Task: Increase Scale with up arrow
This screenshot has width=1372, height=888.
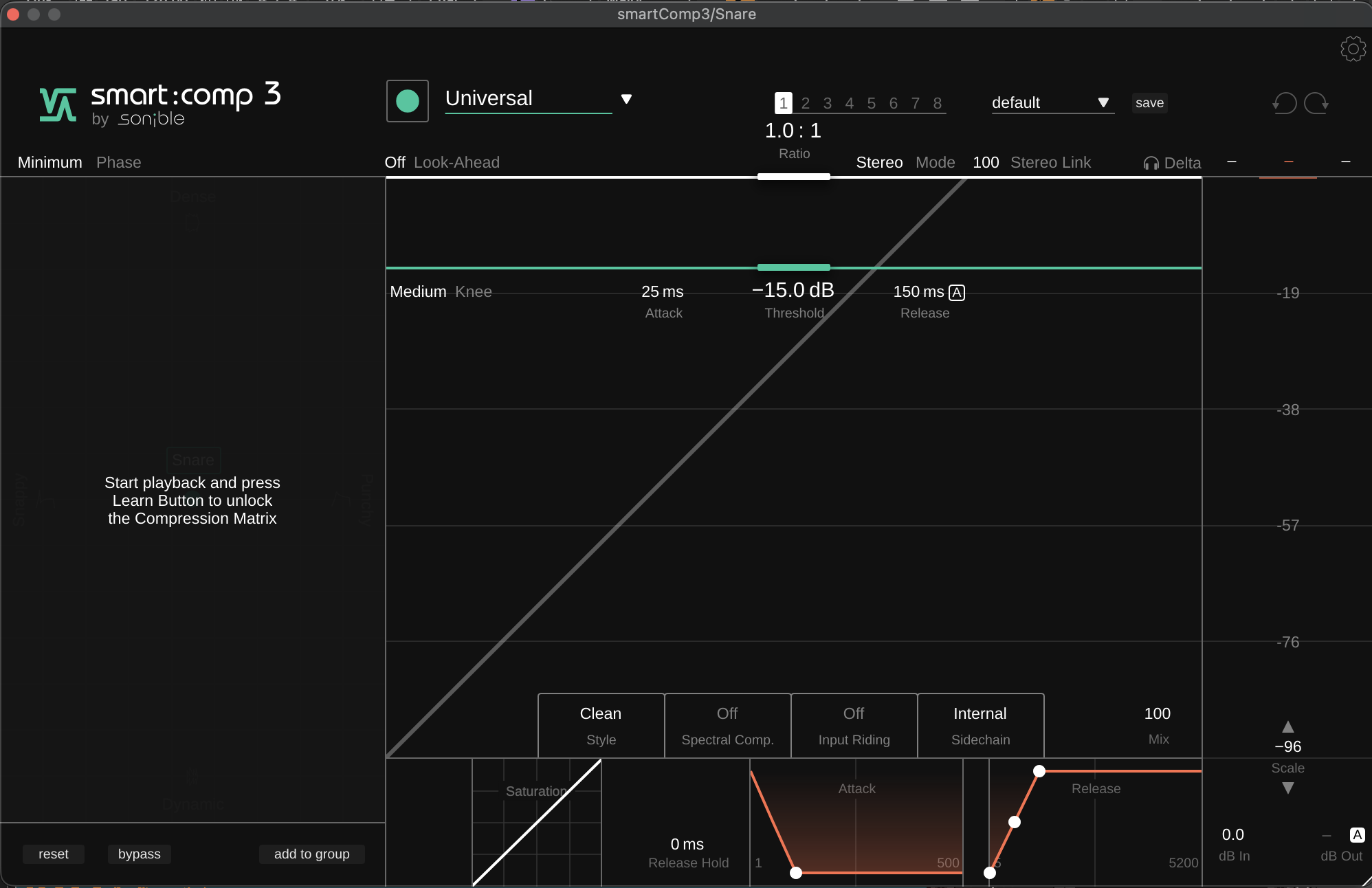Action: point(1287,726)
